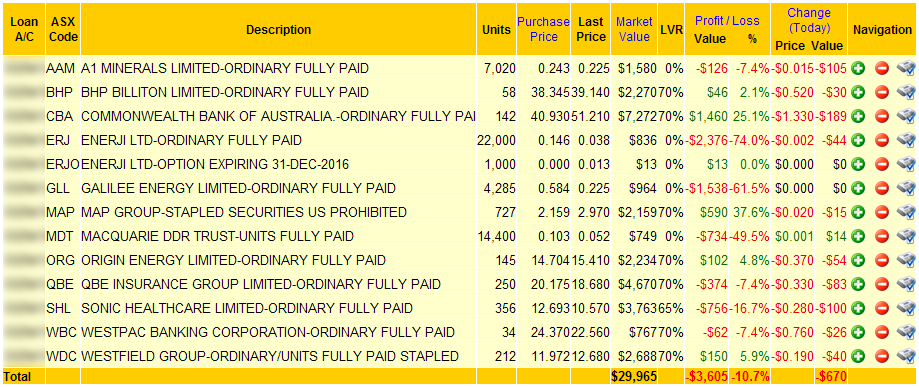Click the Profit / Loss header link
The height and width of the screenshot is (387, 919).
tap(727, 21)
